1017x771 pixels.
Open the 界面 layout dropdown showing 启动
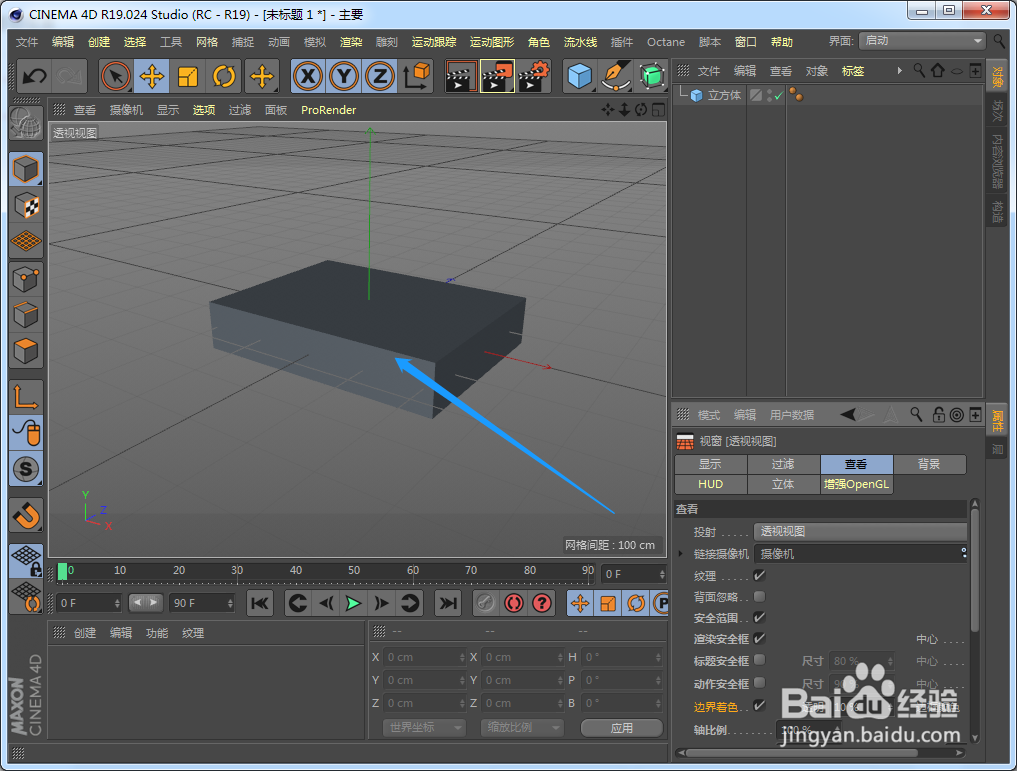click(x=920, y=41)
